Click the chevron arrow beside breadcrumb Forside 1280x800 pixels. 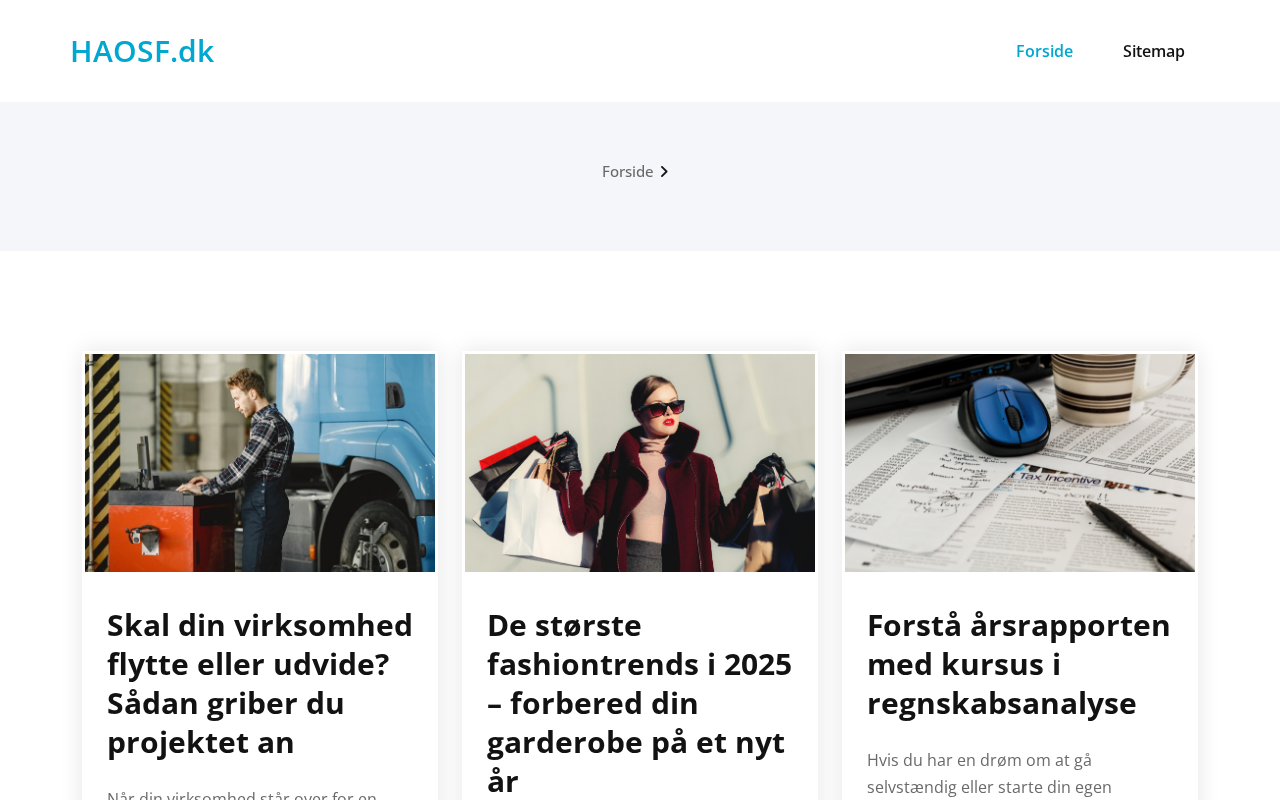point(664,172)
